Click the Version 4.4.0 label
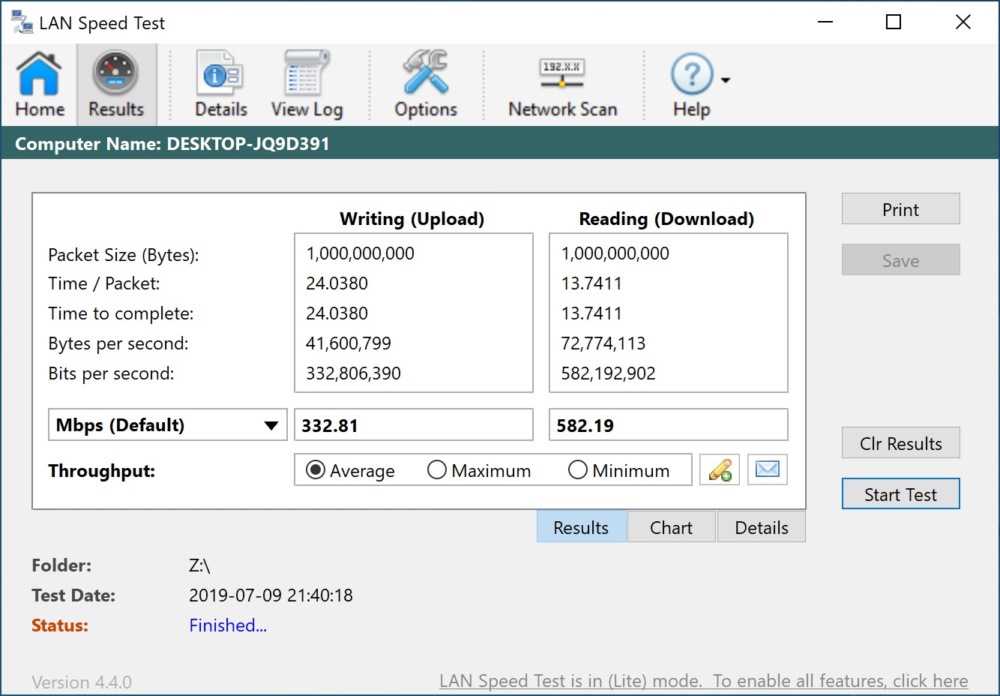The width and height of the screenshot is (1000, 696). pyautogui.click(x=82, y=682)
